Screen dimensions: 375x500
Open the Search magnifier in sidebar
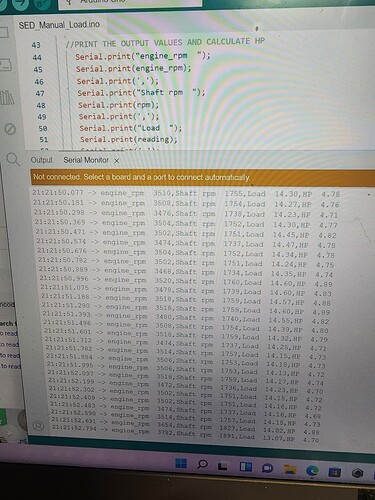click(x=13, y=159)
